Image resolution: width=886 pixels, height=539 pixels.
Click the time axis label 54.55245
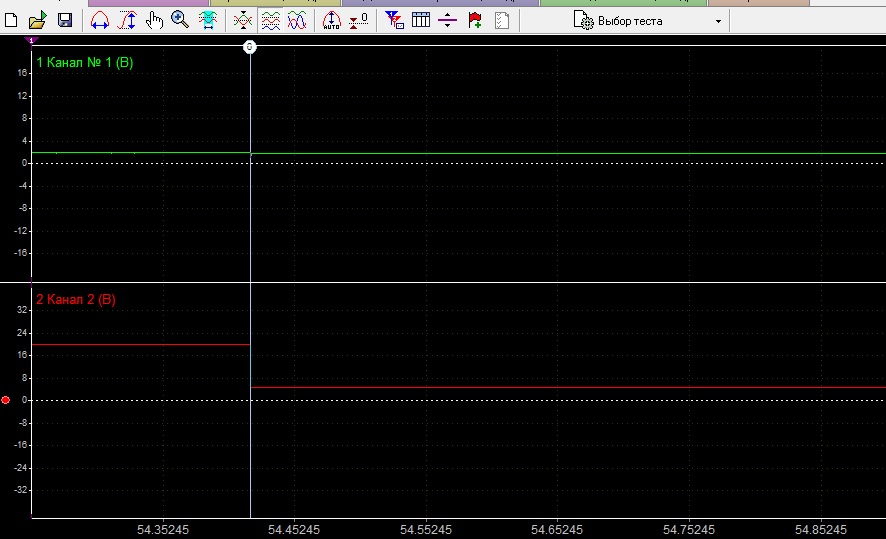tap(426, 529)
